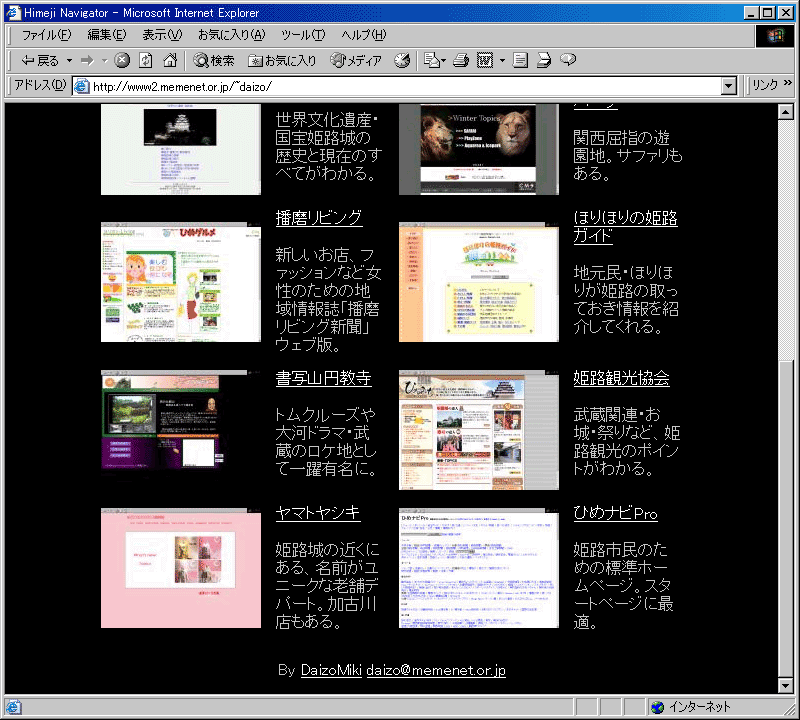Open the ヤマトヤシキ link

[318, 513]
